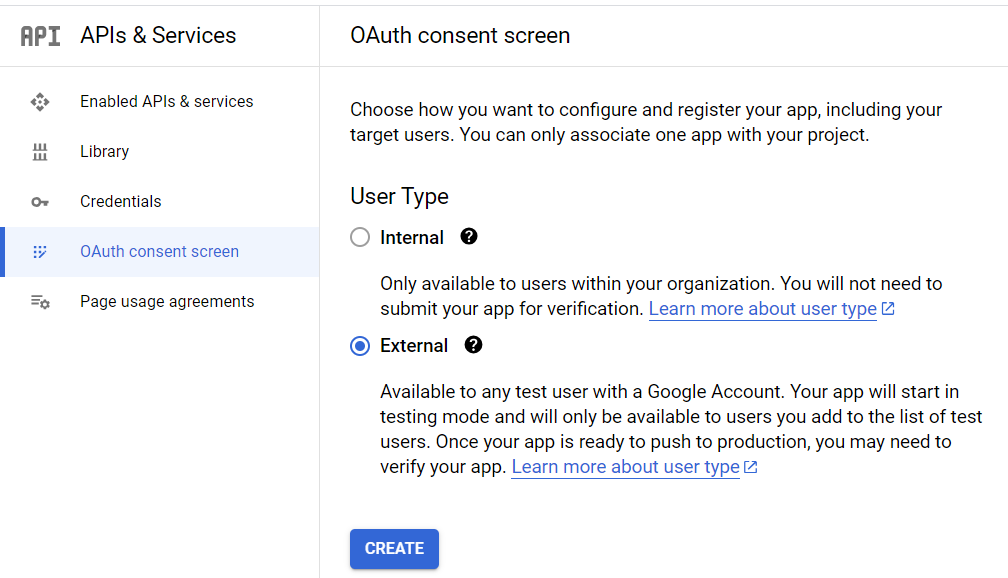Viewport: 1008px width, 578px height.
Task: Click the Library sidebar icon
Action: click(x=40, y=152)
